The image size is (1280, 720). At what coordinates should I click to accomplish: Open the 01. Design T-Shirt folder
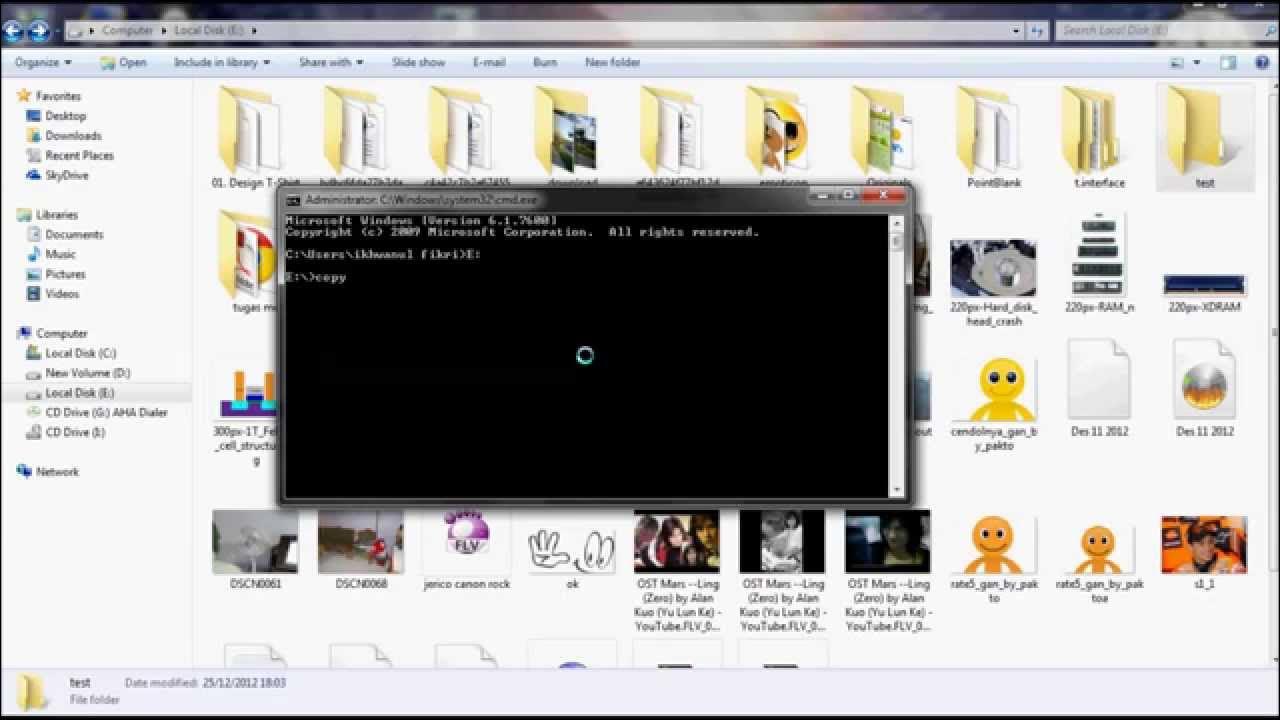(255, 138)
